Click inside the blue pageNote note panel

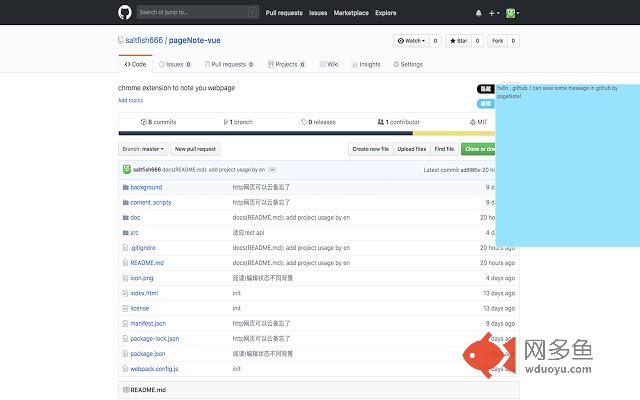pos(567,165)
